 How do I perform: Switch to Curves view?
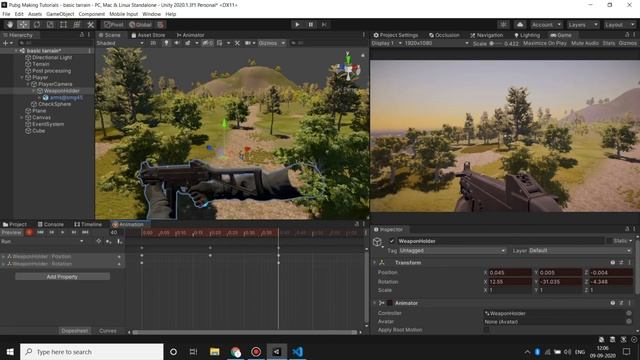[108, 331]
